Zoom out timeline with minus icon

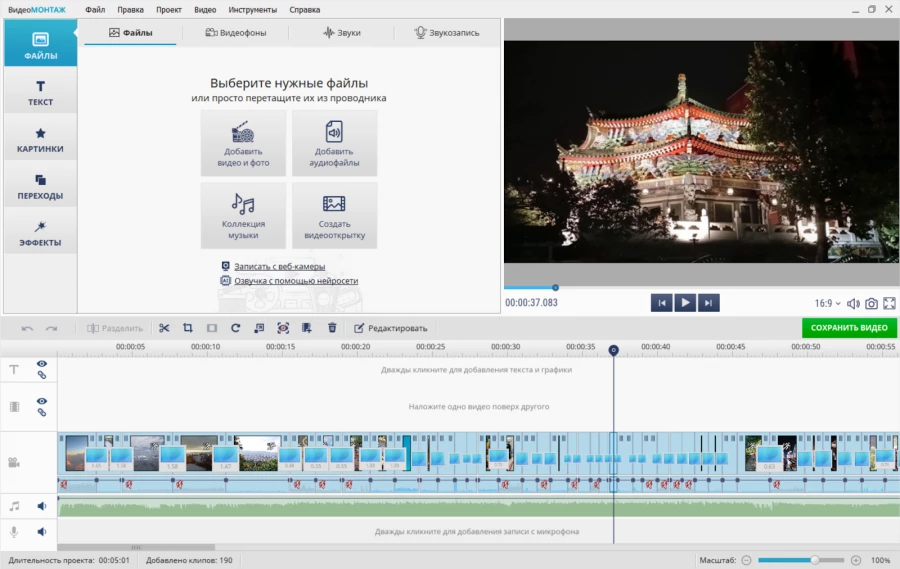[x=746, y=560]
